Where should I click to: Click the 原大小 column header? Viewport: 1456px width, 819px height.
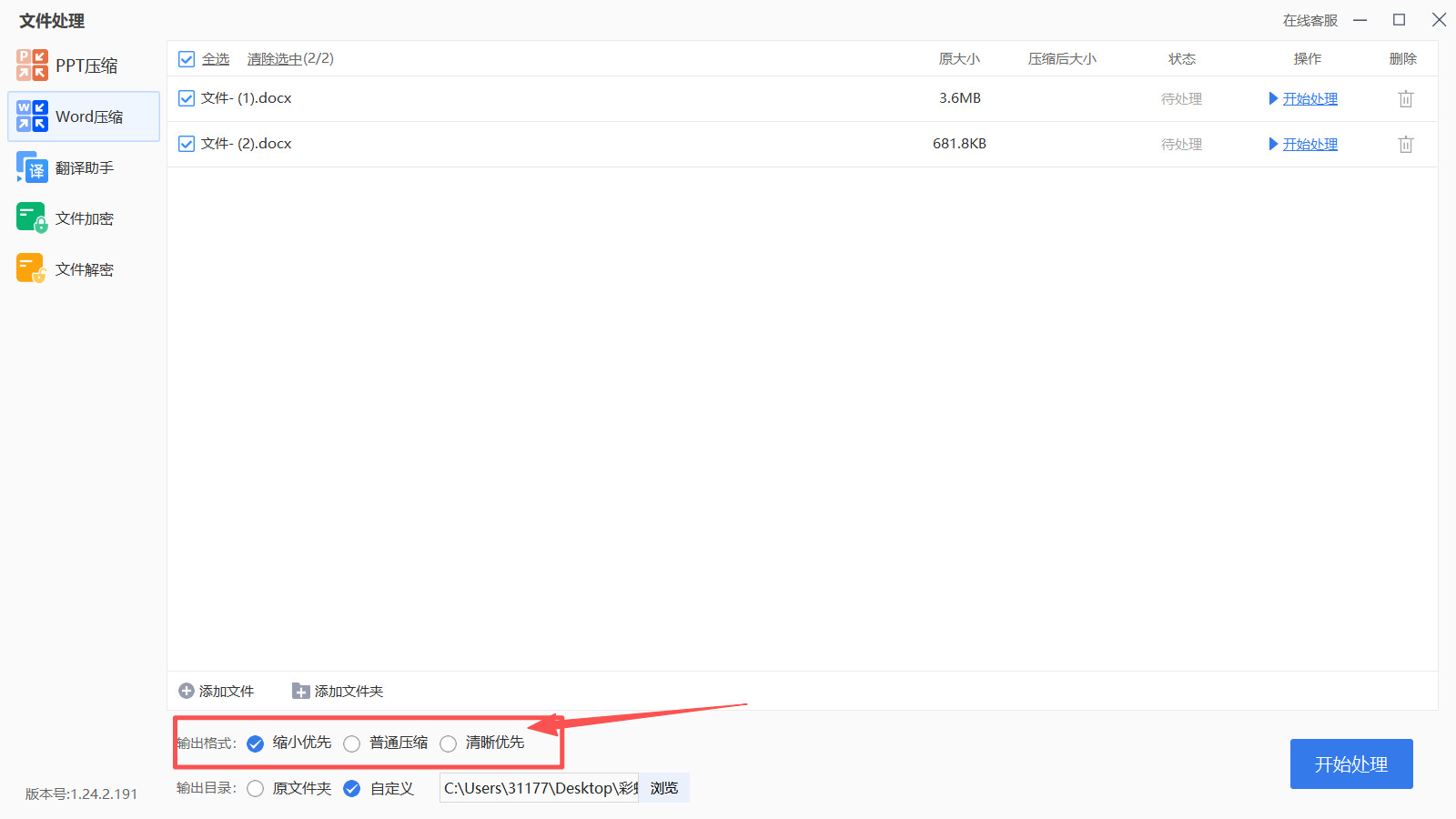coord(960,59)
